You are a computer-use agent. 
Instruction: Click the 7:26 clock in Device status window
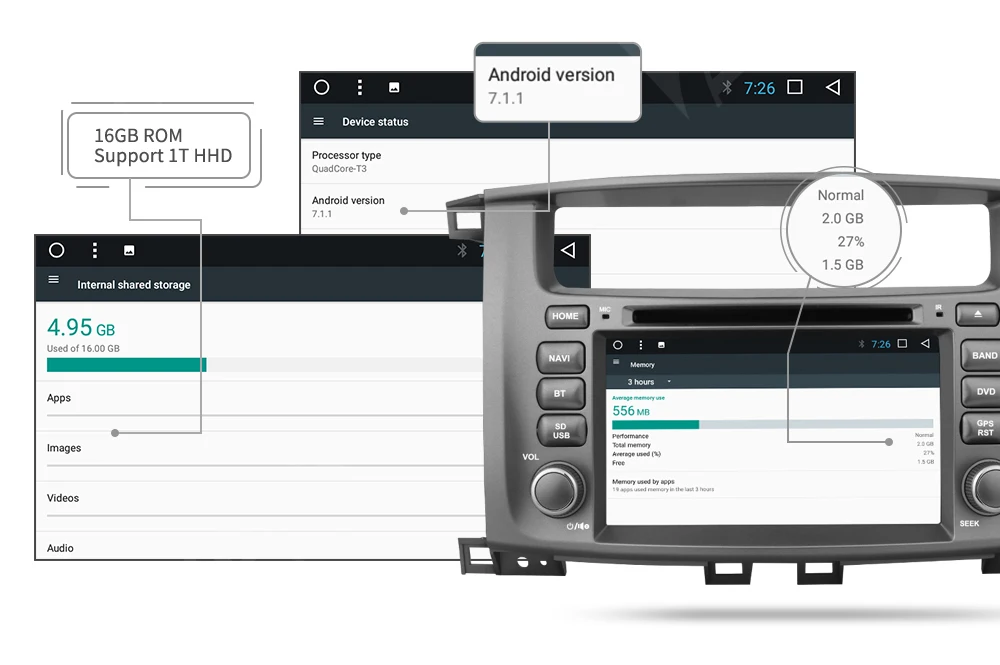pos(759,88)
